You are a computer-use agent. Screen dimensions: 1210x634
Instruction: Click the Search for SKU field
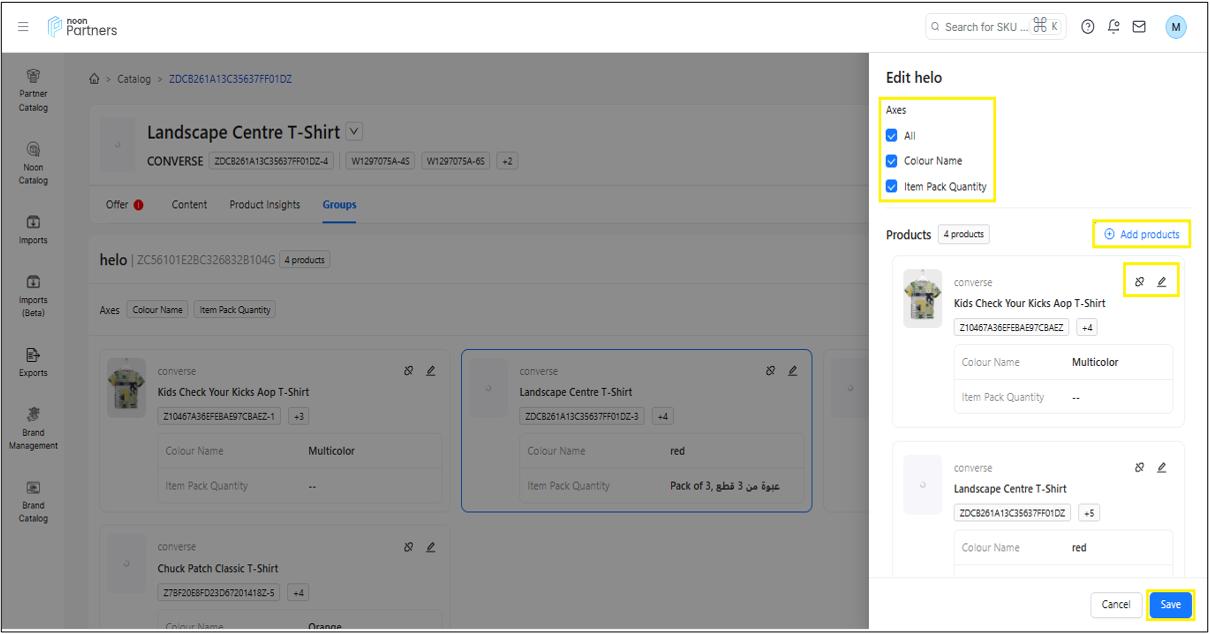click(x=985, y=27)
